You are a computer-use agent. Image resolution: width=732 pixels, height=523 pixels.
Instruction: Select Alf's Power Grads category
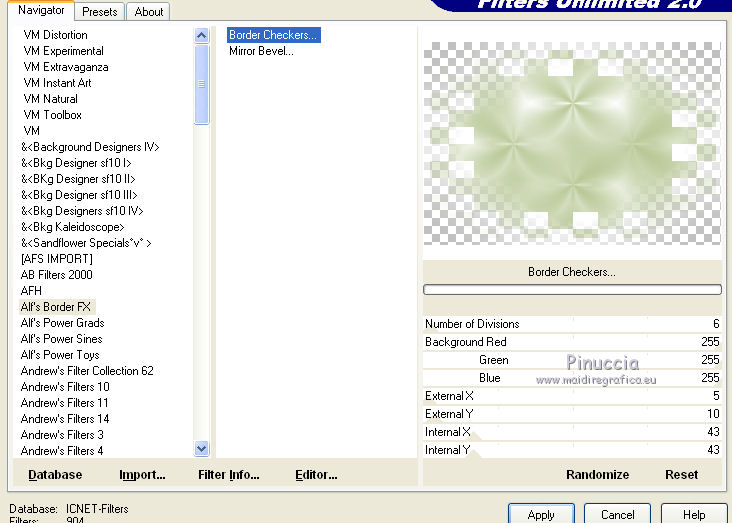tap(62, 323)
